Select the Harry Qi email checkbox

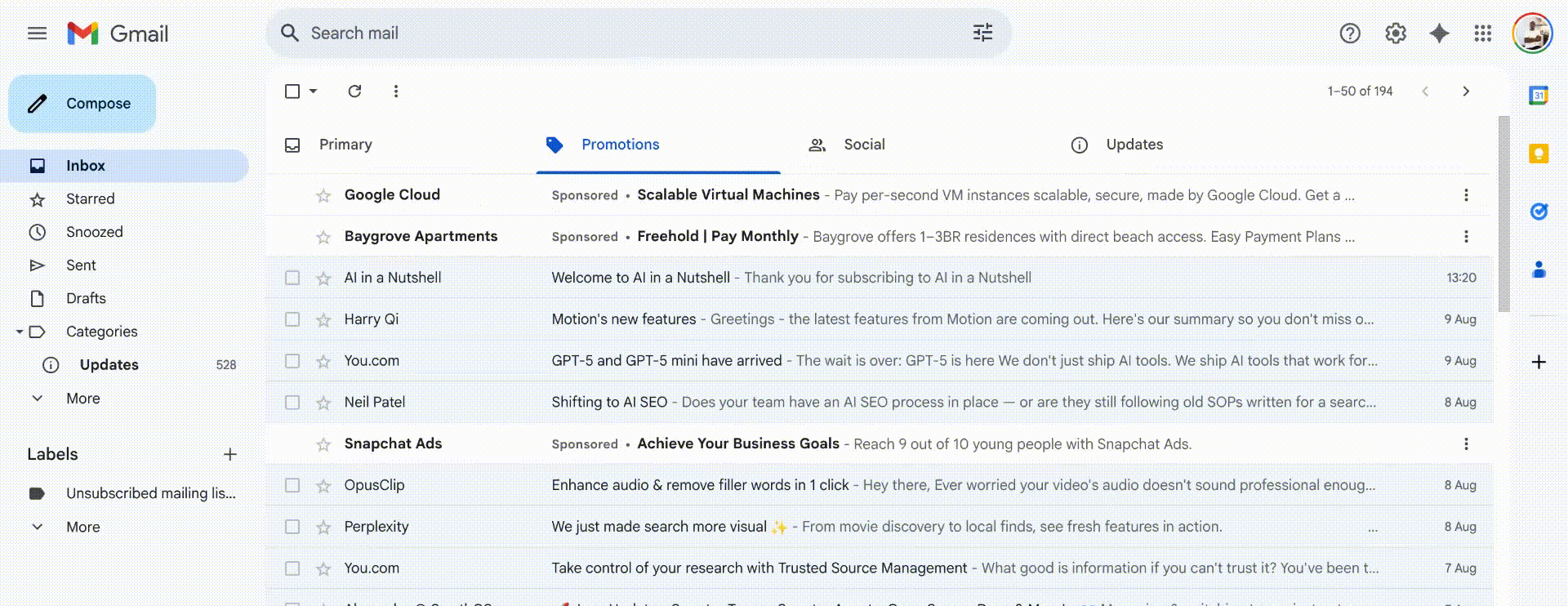(x=292, y=319)
